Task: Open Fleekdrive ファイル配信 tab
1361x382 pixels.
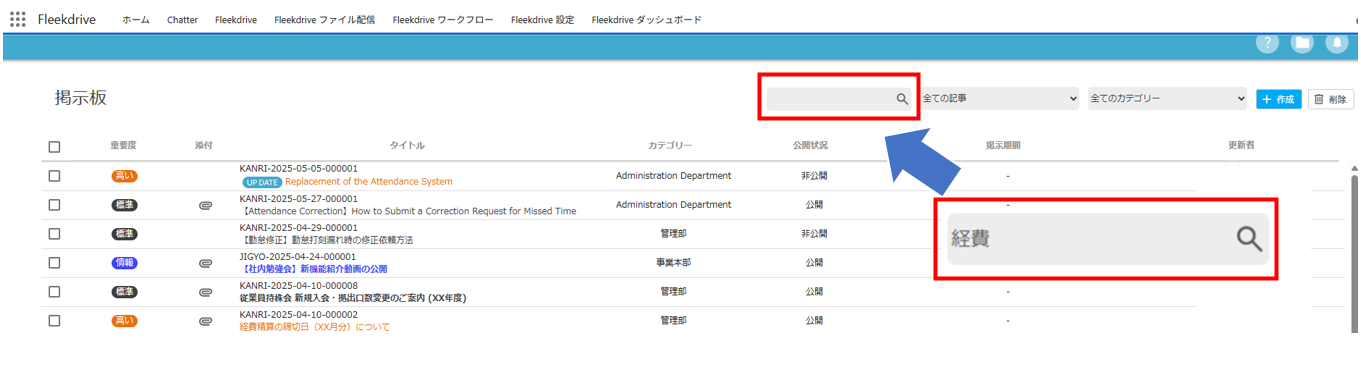Action: (x=324, y=20)
